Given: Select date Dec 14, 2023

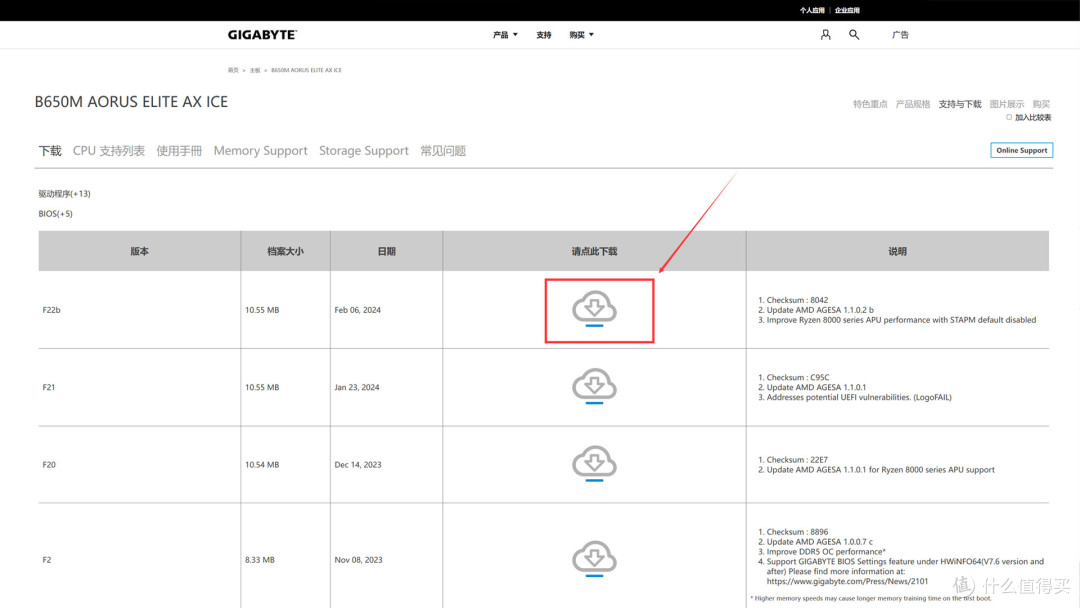Looking at the screenshot, I should (358, 465).
